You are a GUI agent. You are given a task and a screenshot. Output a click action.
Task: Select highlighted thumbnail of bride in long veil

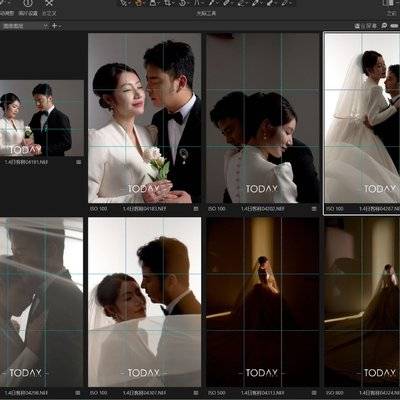(362, 118)
